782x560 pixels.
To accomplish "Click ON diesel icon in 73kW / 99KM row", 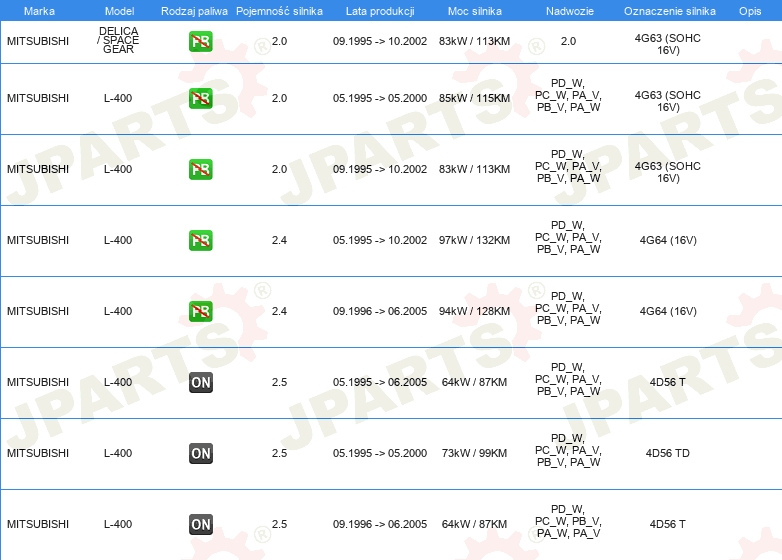I will point(200,453).
